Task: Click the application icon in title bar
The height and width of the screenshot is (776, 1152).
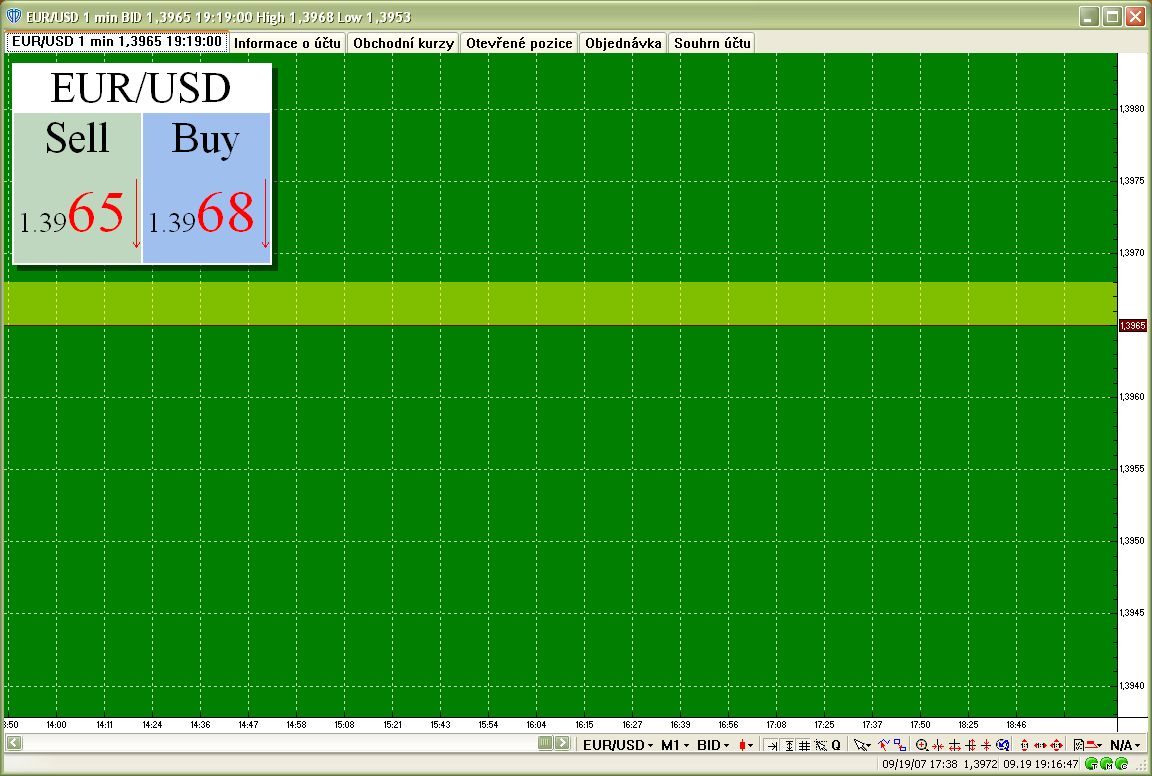Action: tap(13, 16)
